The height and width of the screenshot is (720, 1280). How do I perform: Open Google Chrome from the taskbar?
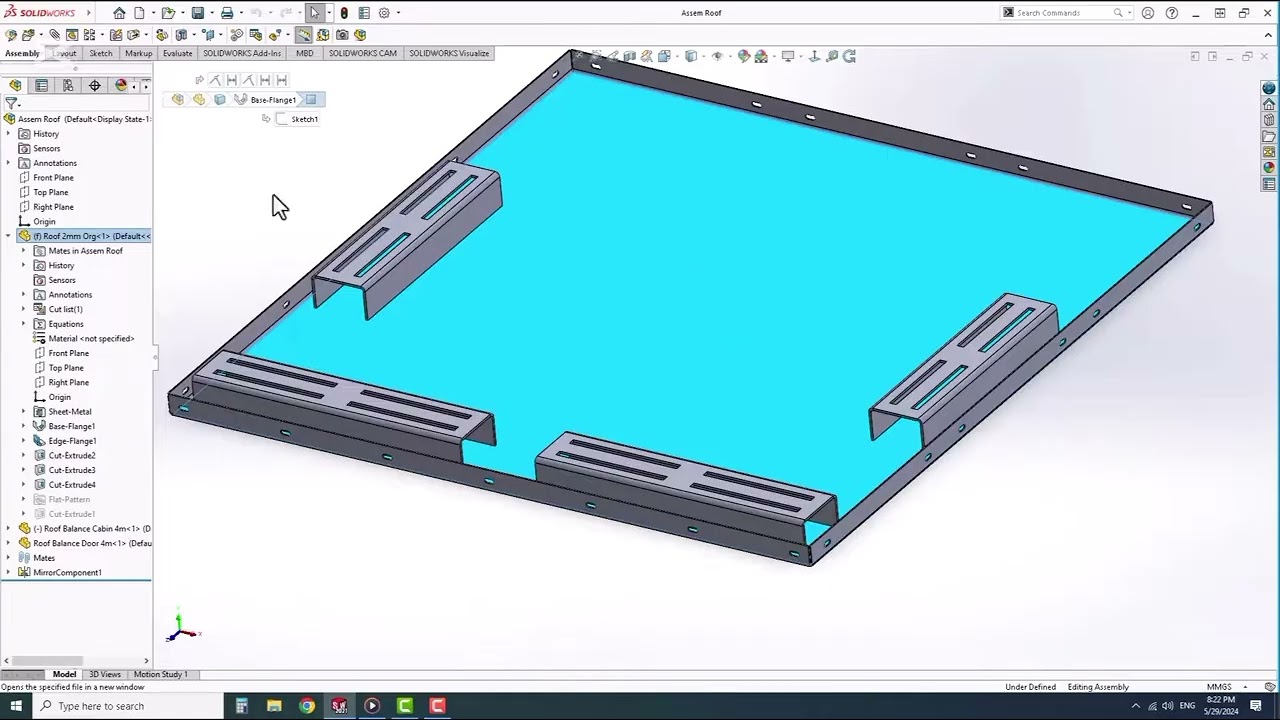coord(307,706)
